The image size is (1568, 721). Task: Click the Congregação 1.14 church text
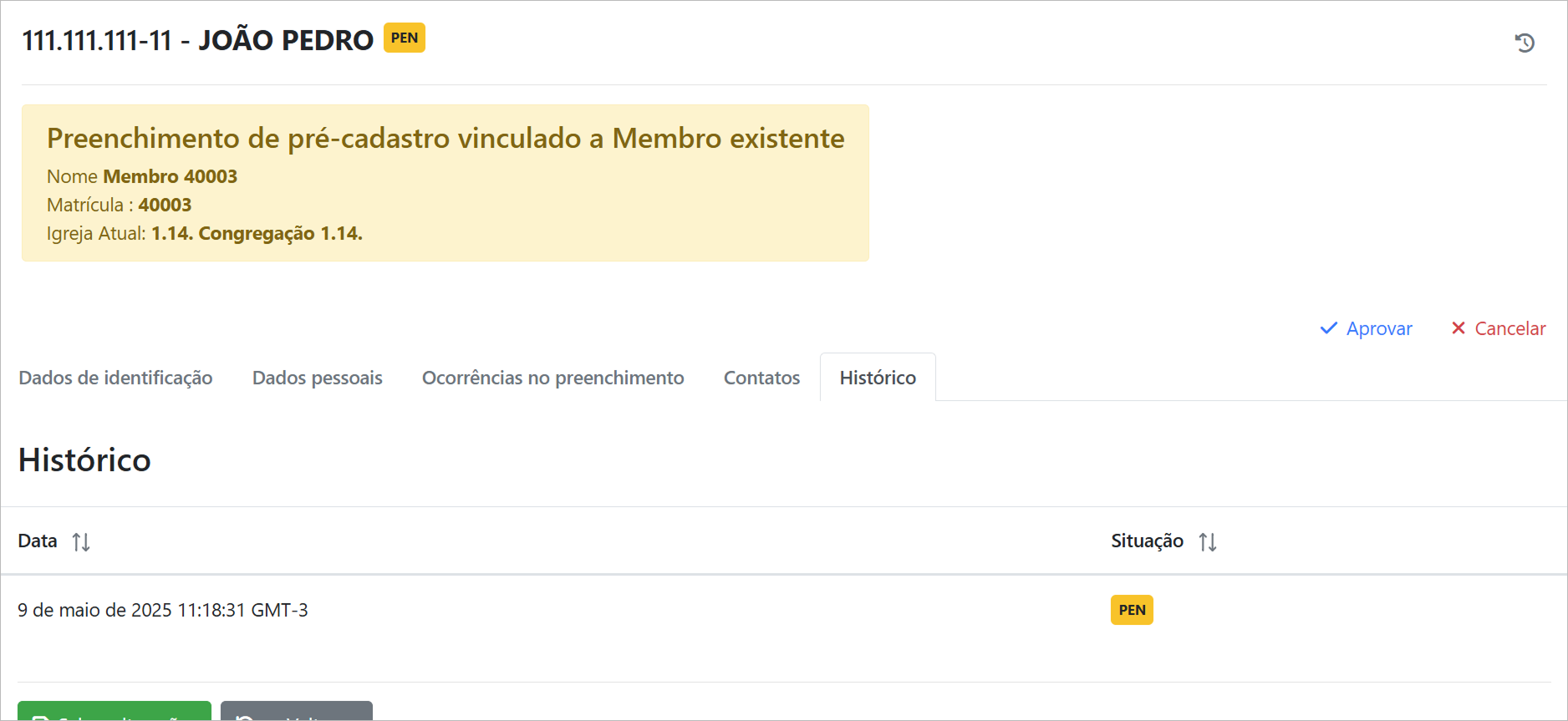[x=257, y=233]
